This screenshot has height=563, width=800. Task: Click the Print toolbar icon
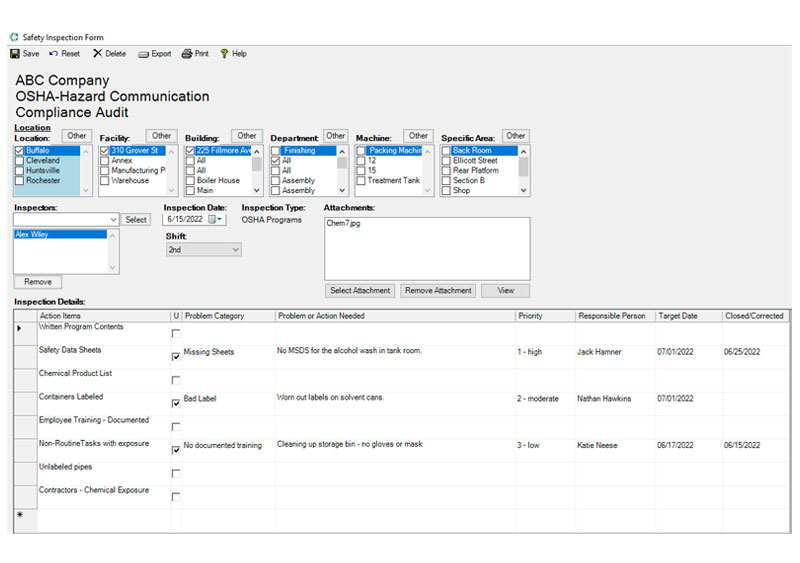pyautogui.click(x=187, y=54)
